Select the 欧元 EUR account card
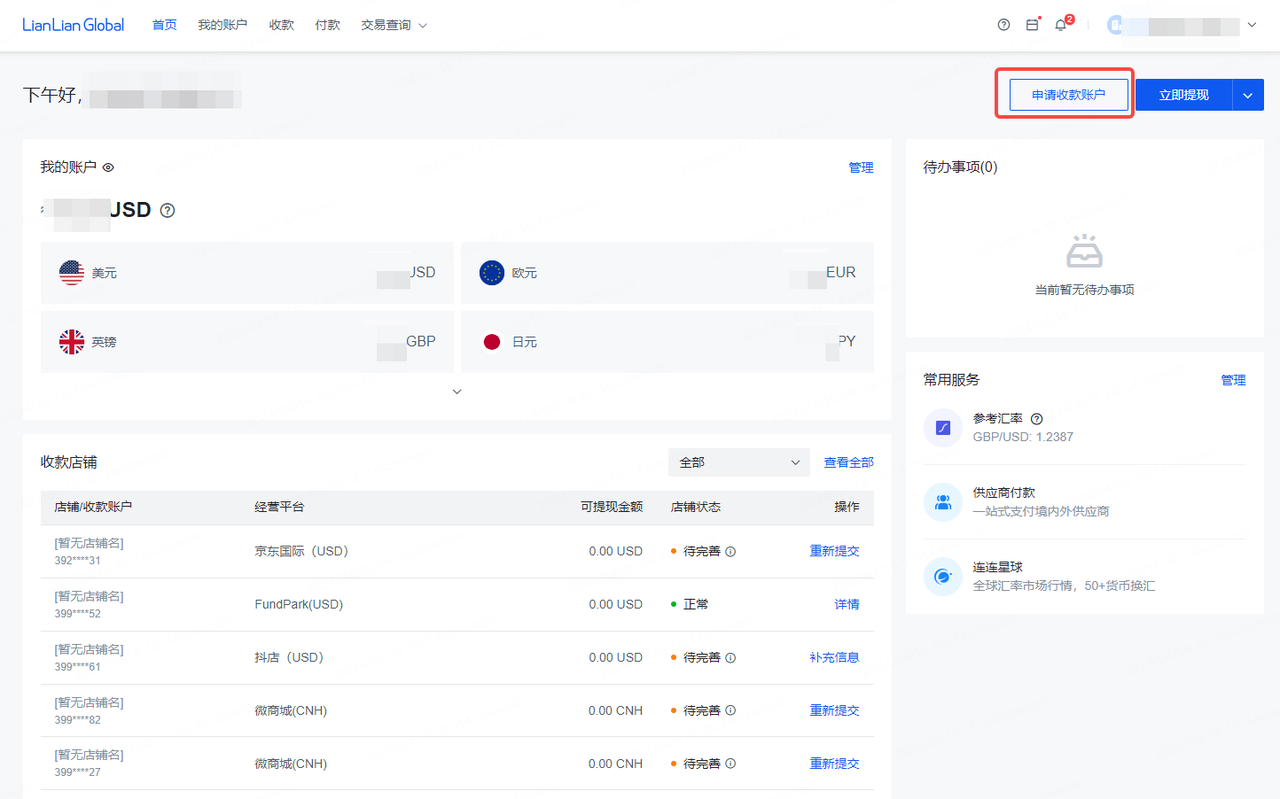This screenshot has width=1280, height=799. [x=667, y=273]
